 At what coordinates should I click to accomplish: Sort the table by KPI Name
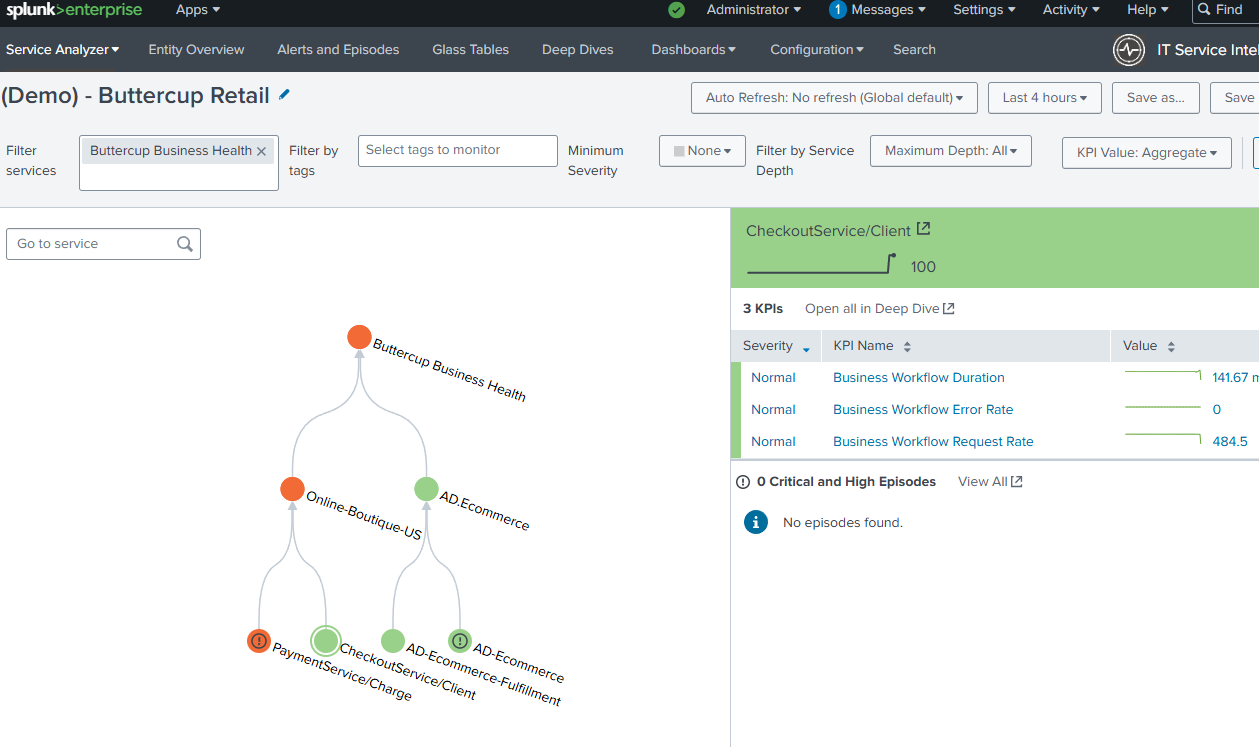871,346
